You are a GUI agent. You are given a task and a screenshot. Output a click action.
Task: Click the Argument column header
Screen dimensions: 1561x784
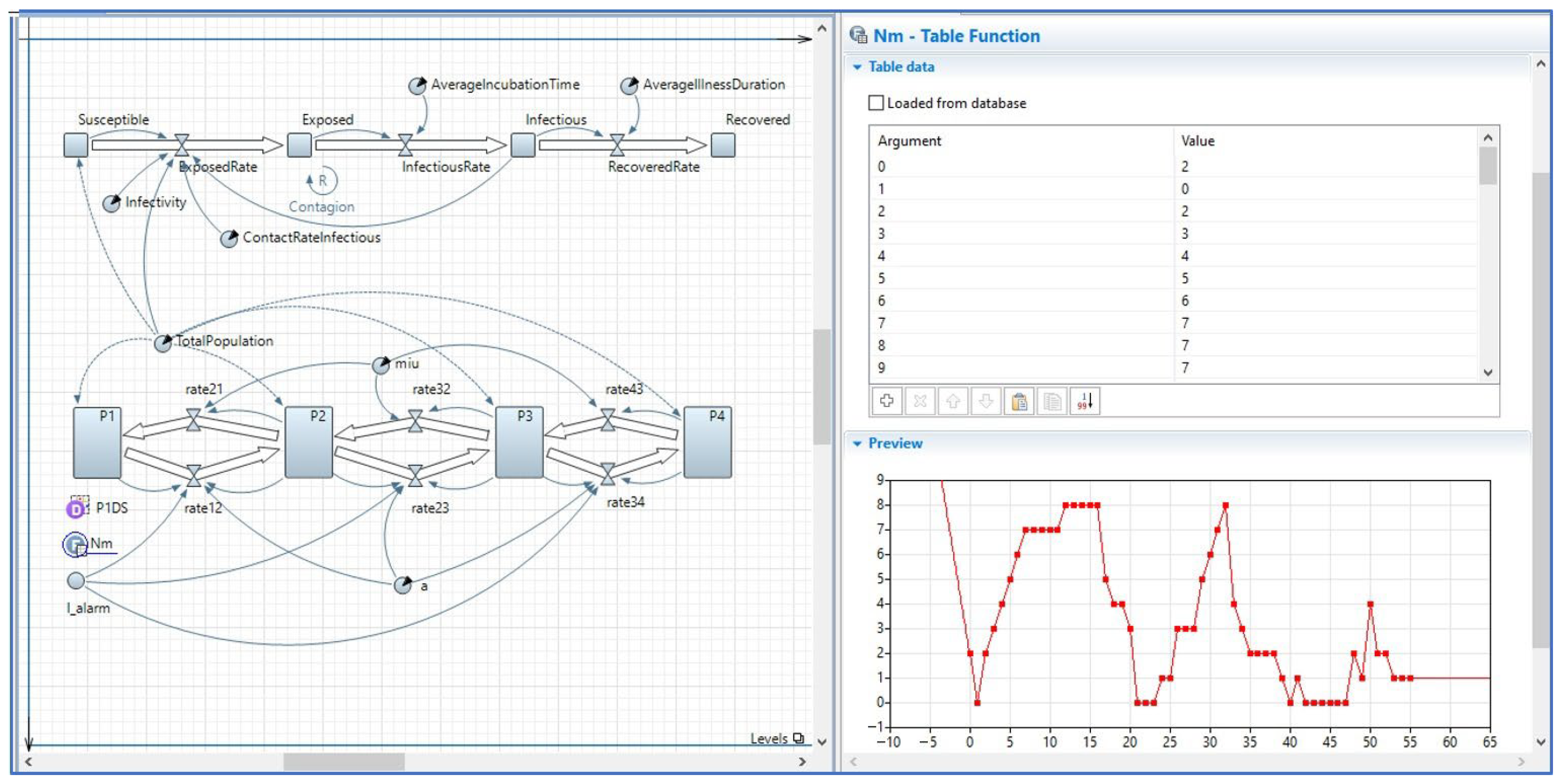click(909, 141)
